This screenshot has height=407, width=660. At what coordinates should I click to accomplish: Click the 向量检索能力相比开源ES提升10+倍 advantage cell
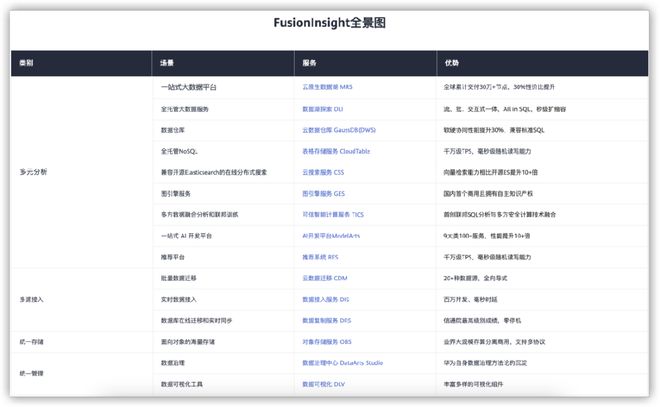pyautogui.click(x=490, y=172)
